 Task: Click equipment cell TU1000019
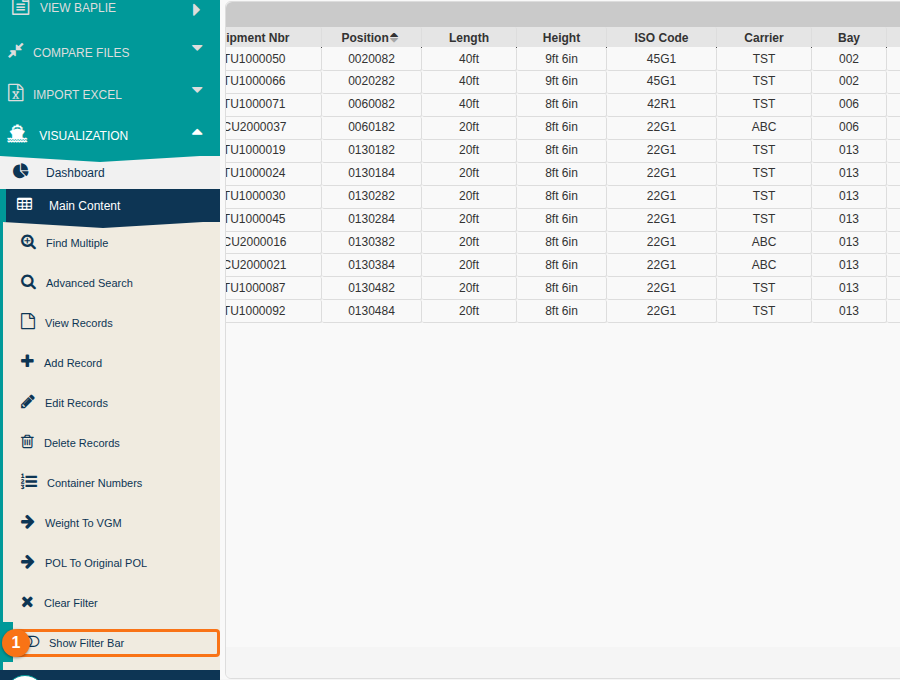273,150
